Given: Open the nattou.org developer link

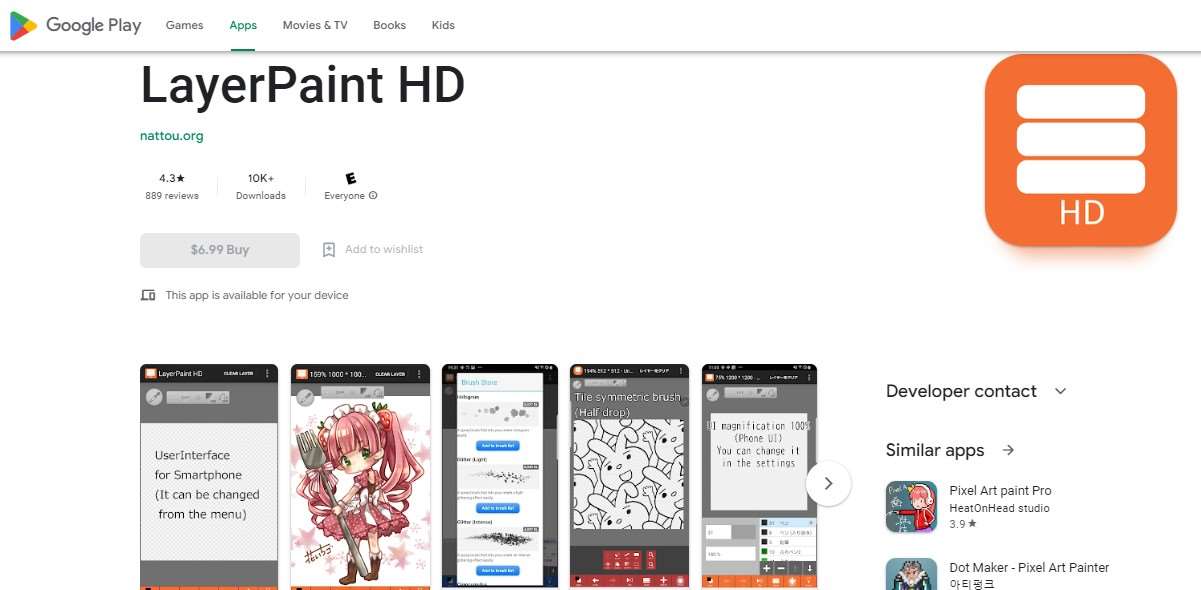Looking at the screenshot, I should pyautogui.click(x=172, y=136).
